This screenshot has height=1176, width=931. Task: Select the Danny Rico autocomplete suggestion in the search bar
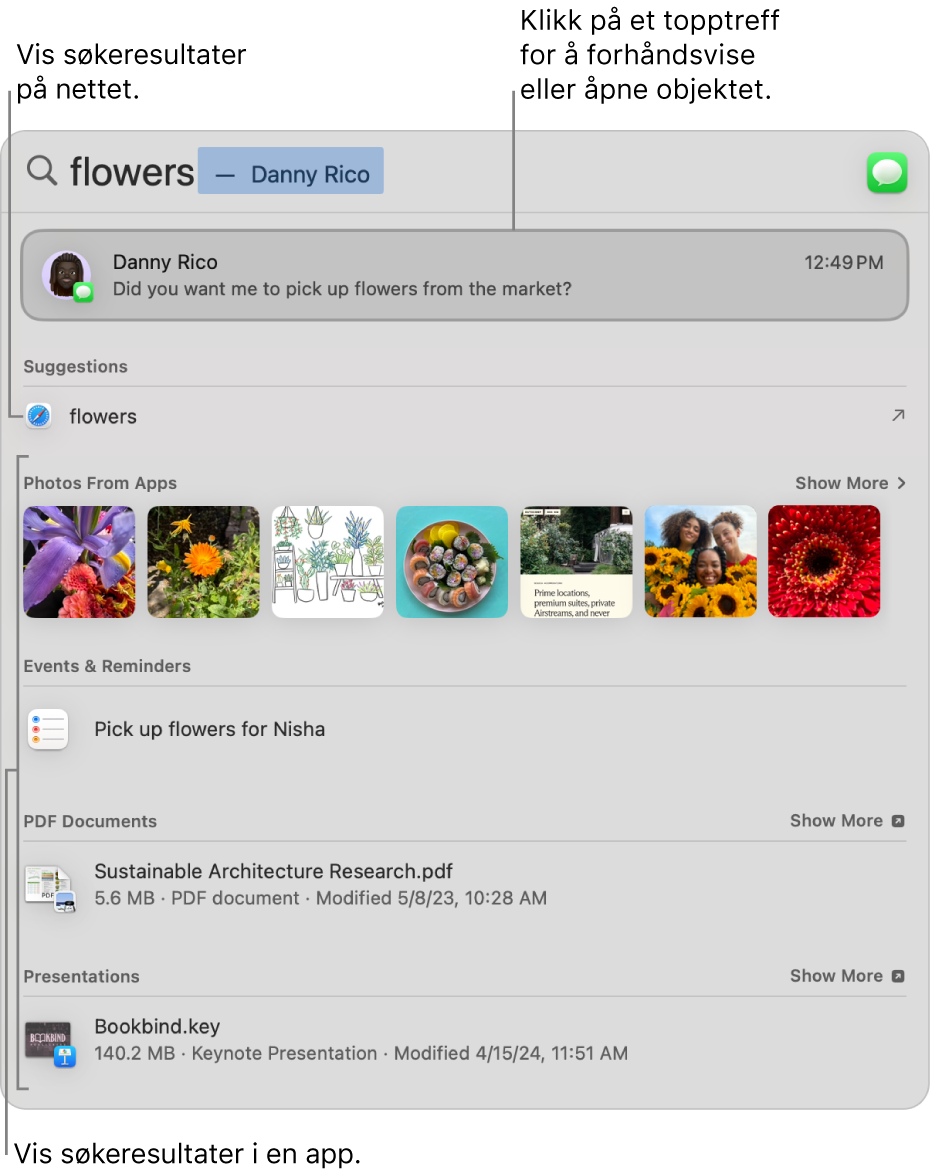pyautogui.click(x=291, y=171)
